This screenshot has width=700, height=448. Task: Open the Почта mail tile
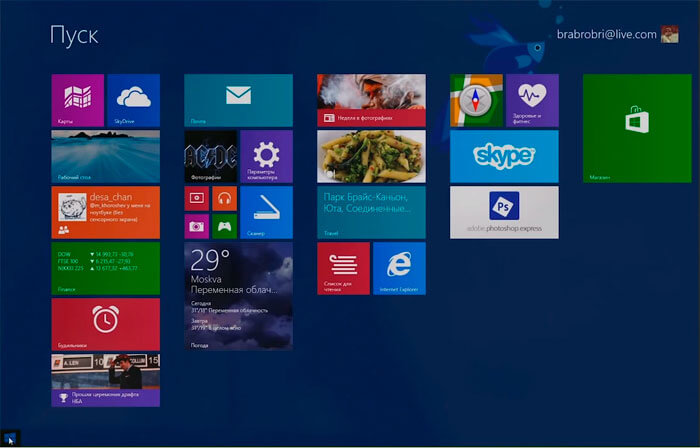coord(238,100)
